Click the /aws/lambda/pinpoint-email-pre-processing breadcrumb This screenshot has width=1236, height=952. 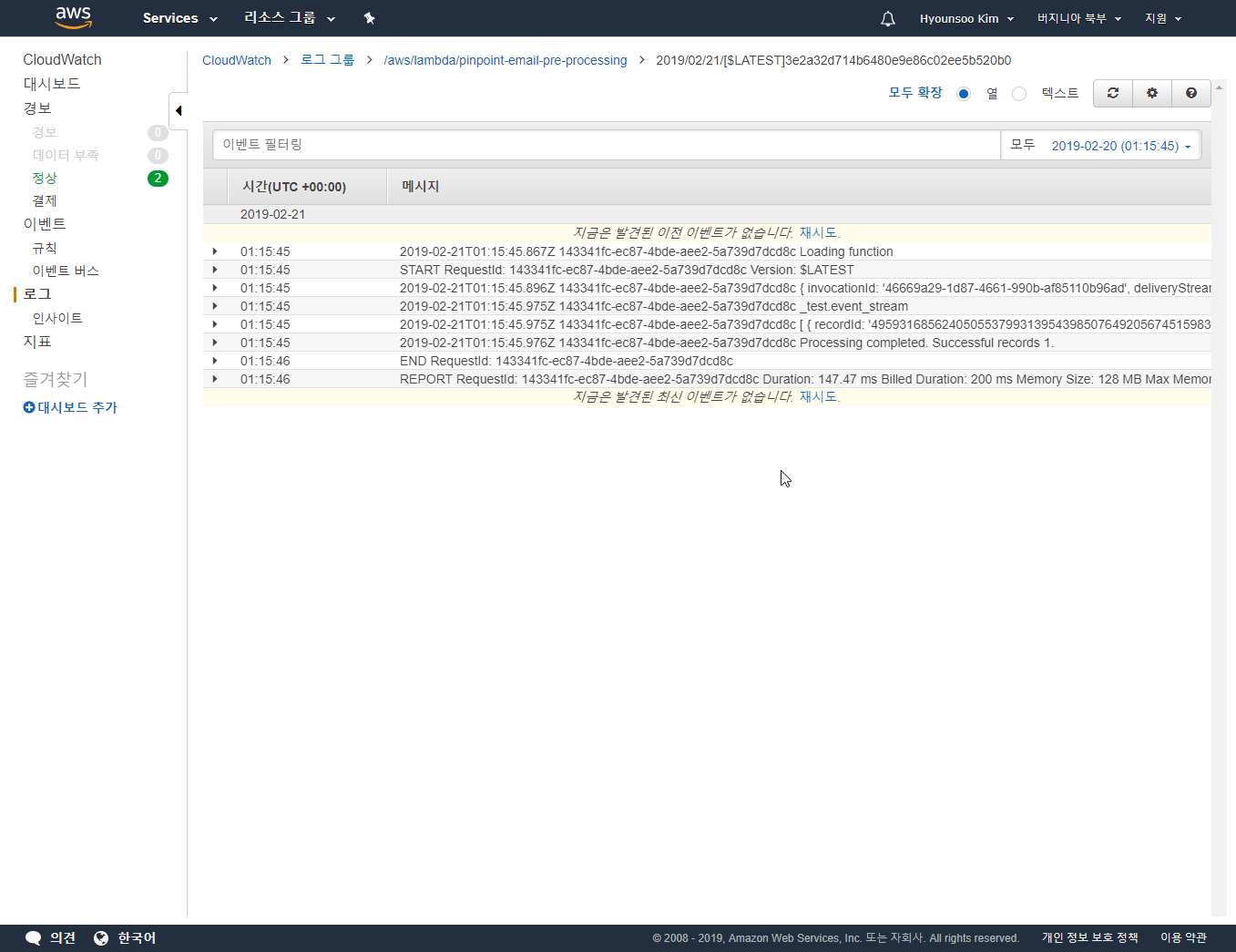(506, 60)
